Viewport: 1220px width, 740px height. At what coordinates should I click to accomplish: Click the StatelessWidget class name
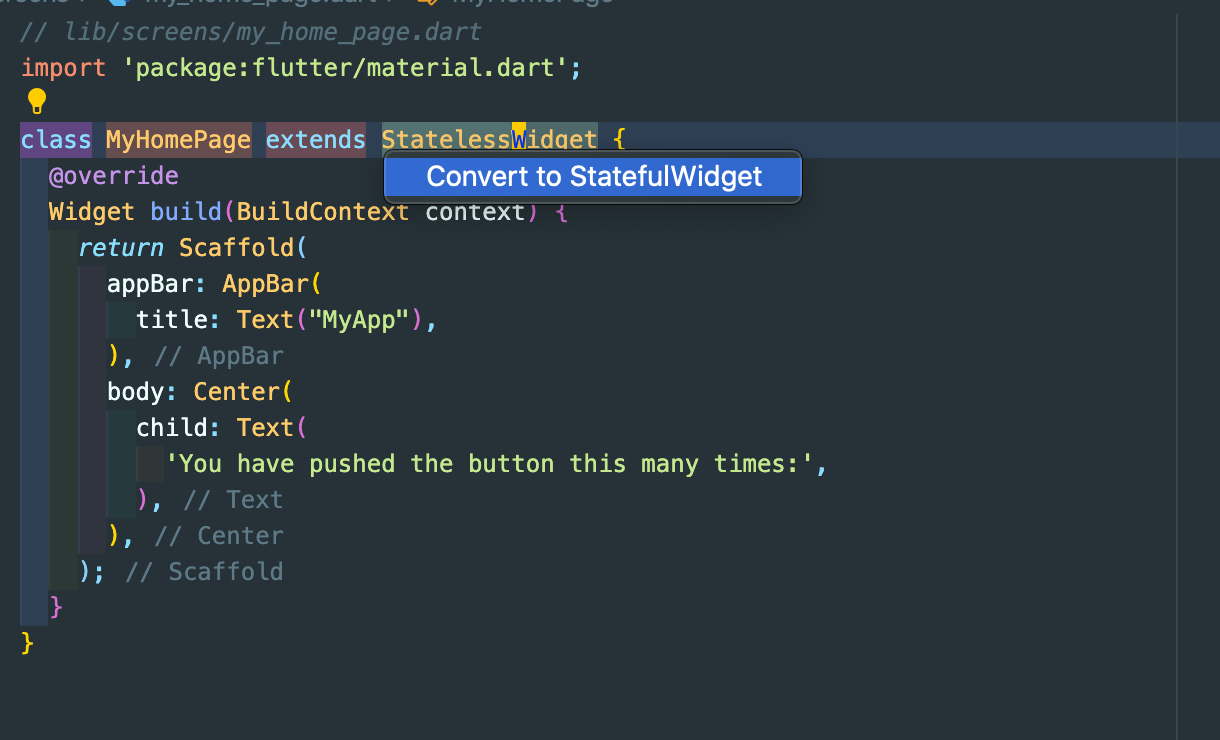489,140
